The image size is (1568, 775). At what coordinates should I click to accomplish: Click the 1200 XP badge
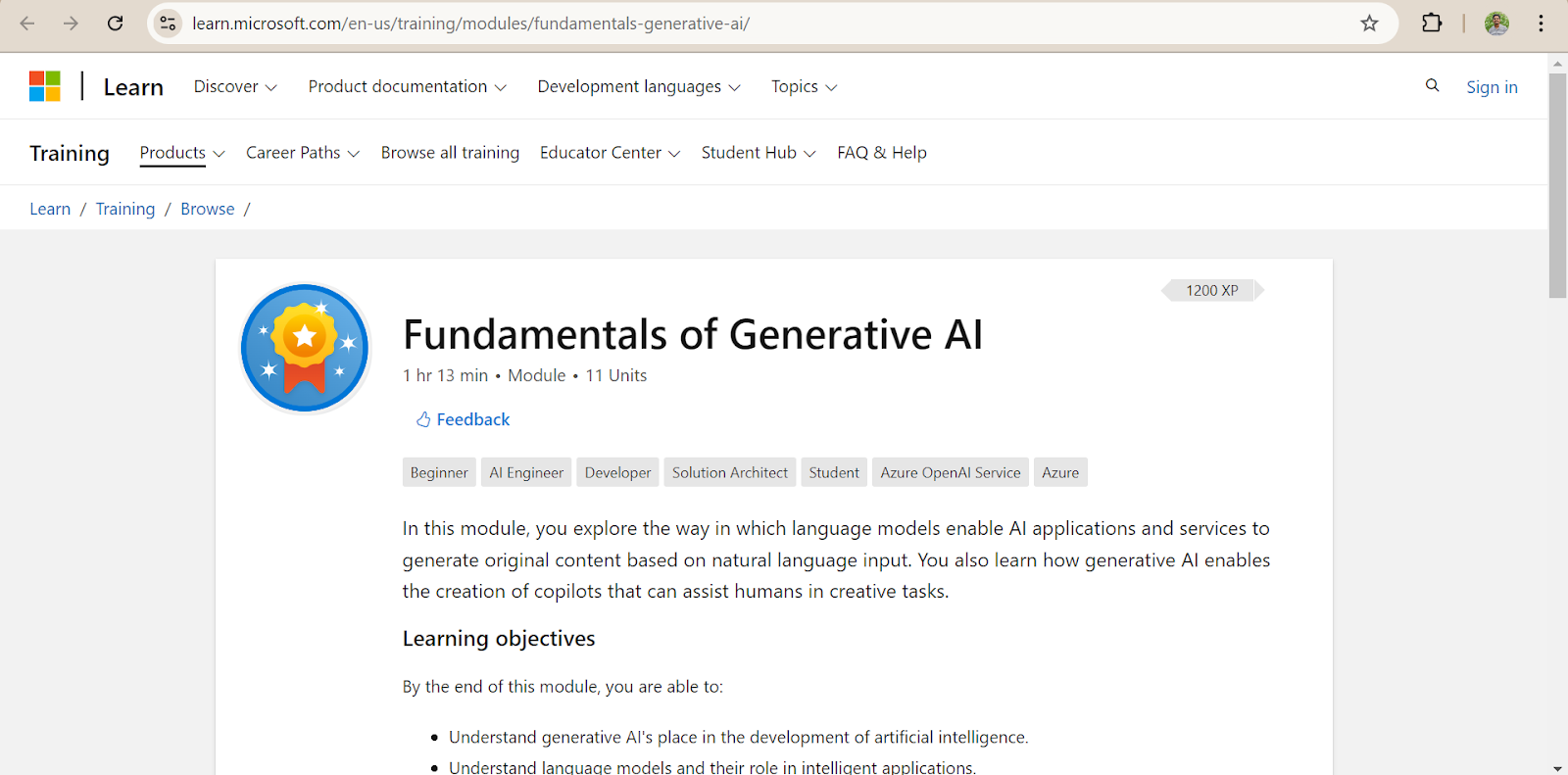[x=1212, y=290]
